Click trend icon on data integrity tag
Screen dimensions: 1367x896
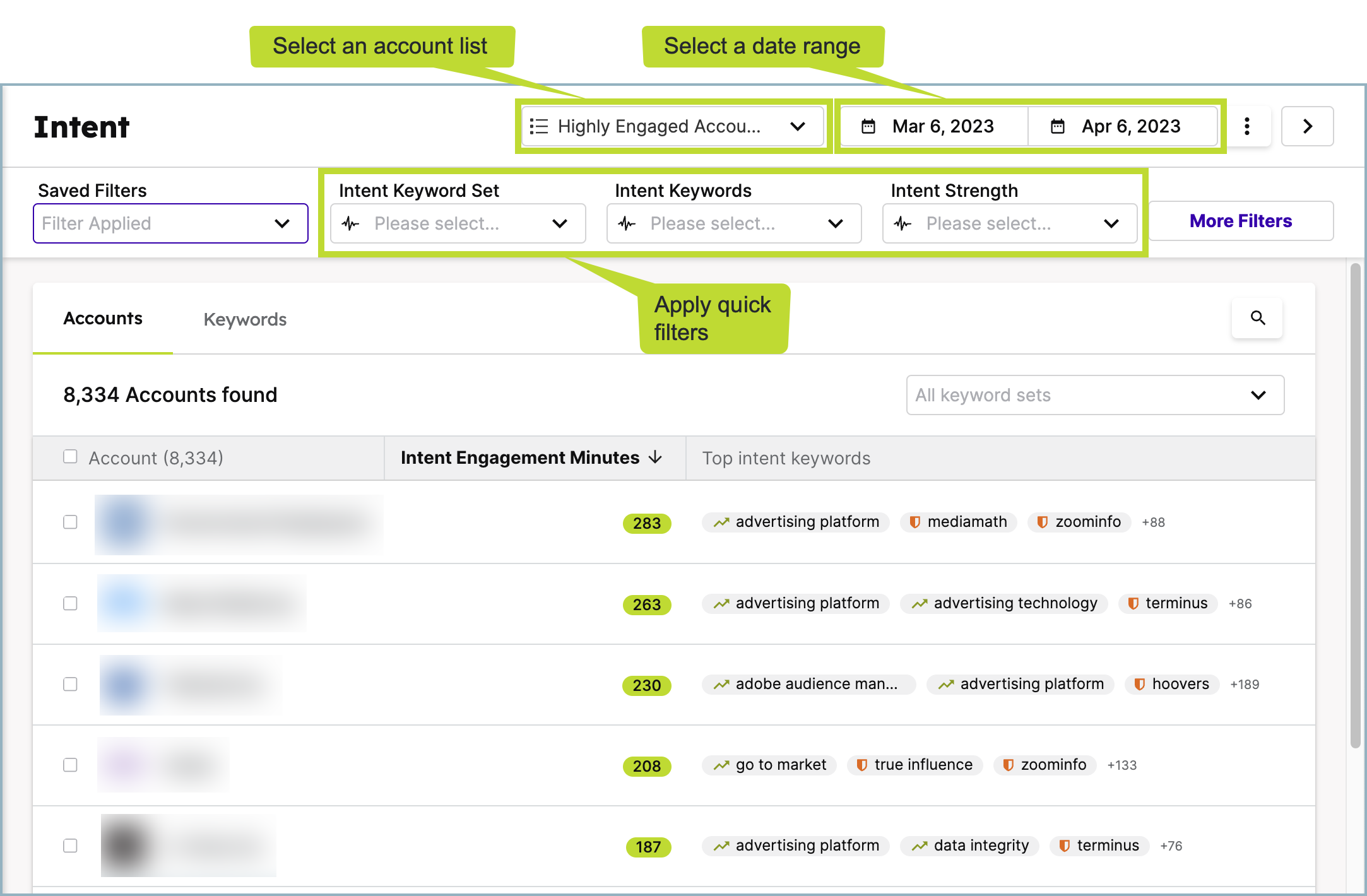click(x=920, y=846)
